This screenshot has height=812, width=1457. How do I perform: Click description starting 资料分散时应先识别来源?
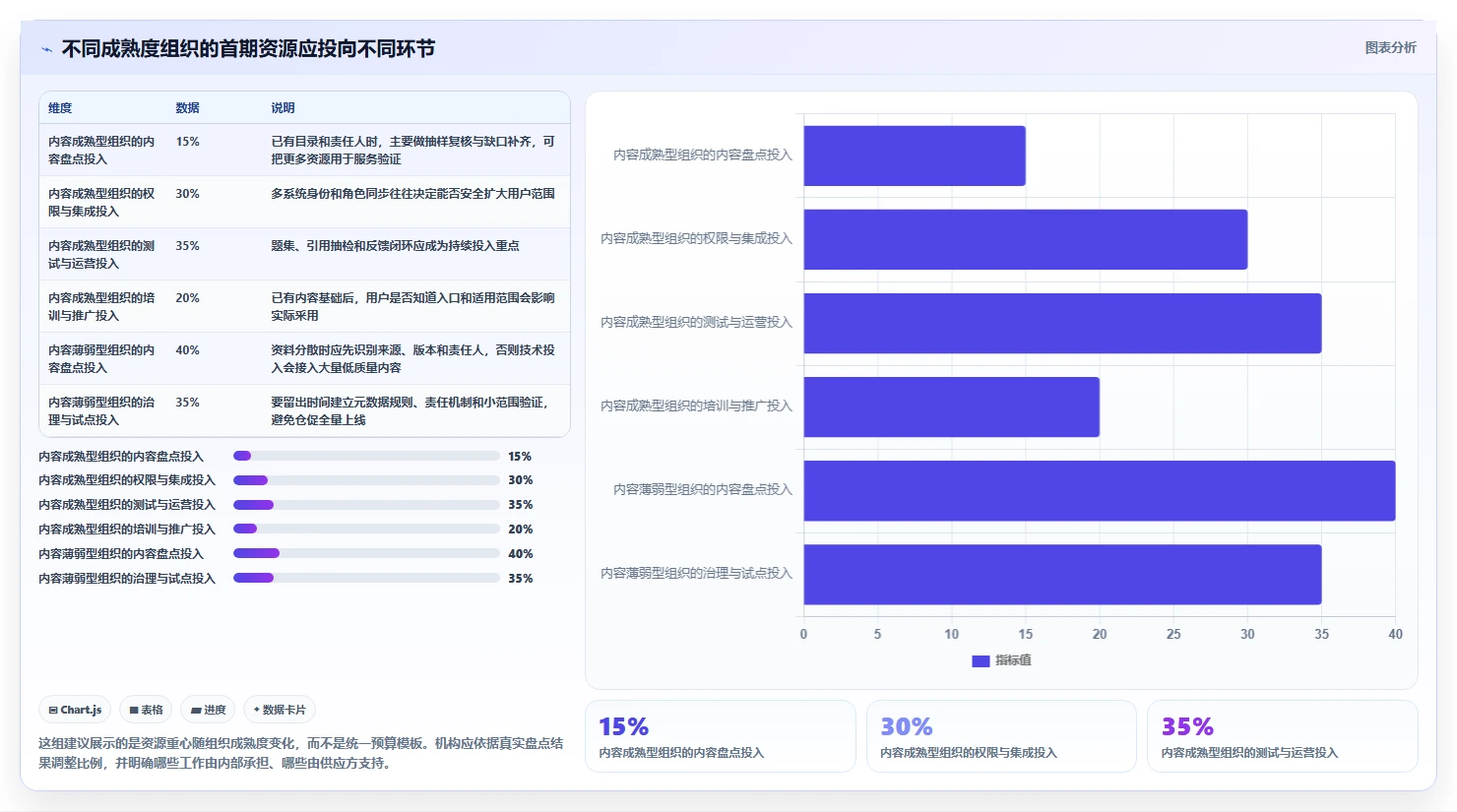(412, 359)
